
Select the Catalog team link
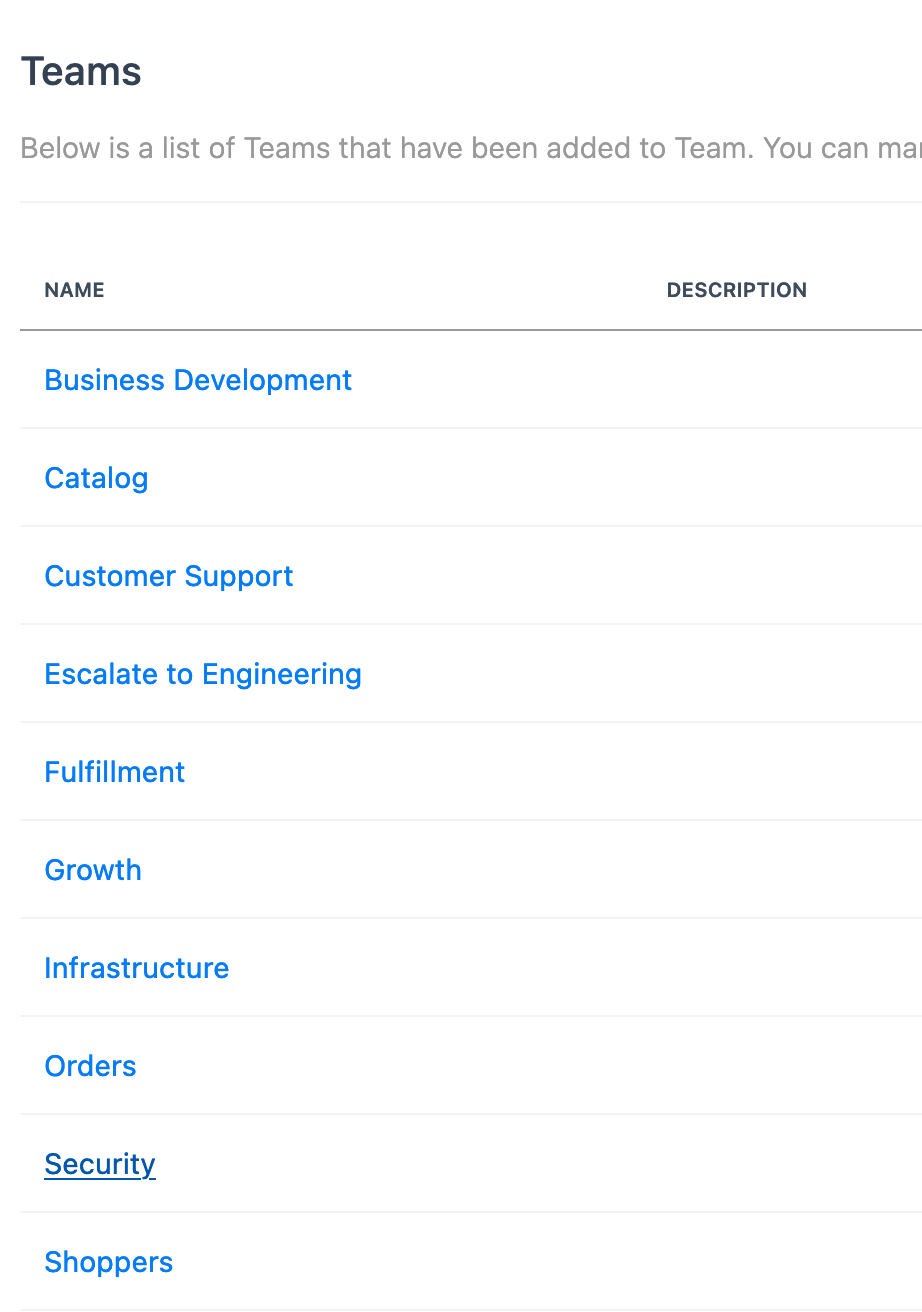click(x=96, y=478)
